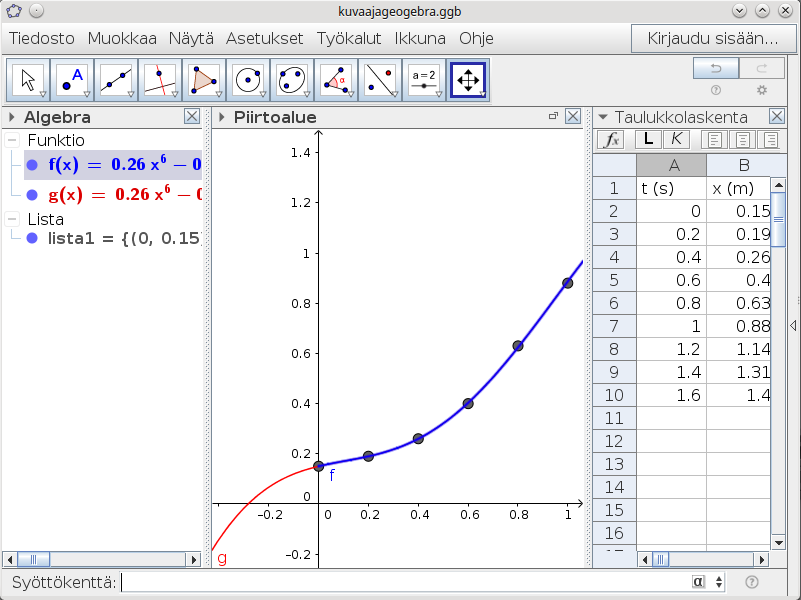Toggle visibility of lista1
This screenshot has width=801, height=600.
pyautogui.click(x=33, y=238)
